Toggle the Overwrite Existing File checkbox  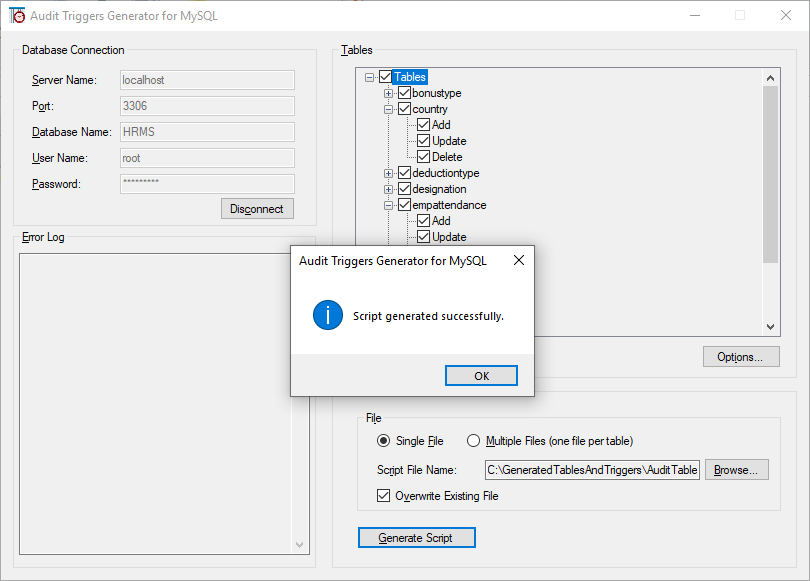[x=384, y=495]
